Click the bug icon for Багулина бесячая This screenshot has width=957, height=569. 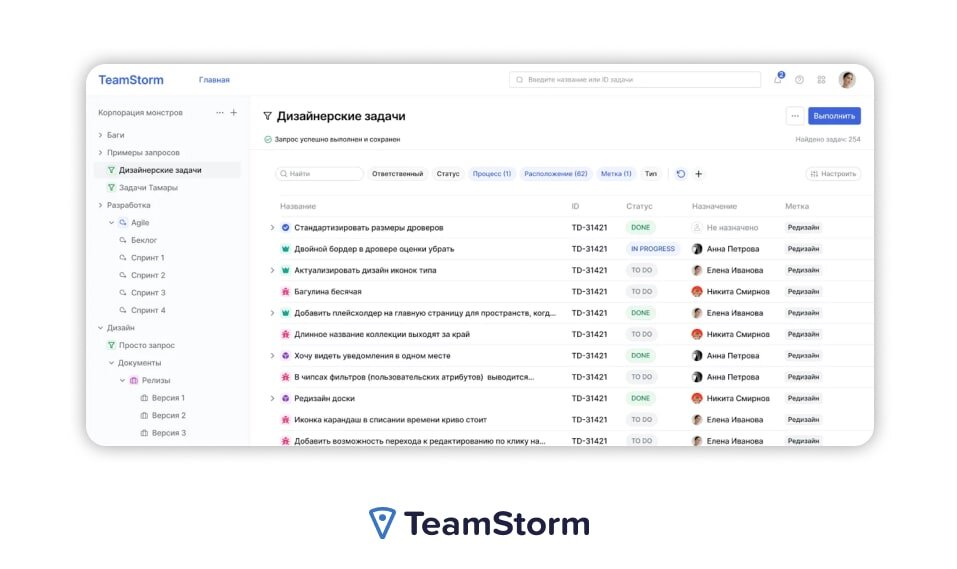(x=285, y=292)
